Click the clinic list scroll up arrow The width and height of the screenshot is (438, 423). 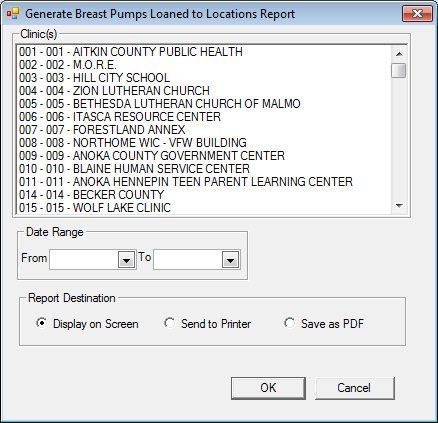click(x=399, y=53)
